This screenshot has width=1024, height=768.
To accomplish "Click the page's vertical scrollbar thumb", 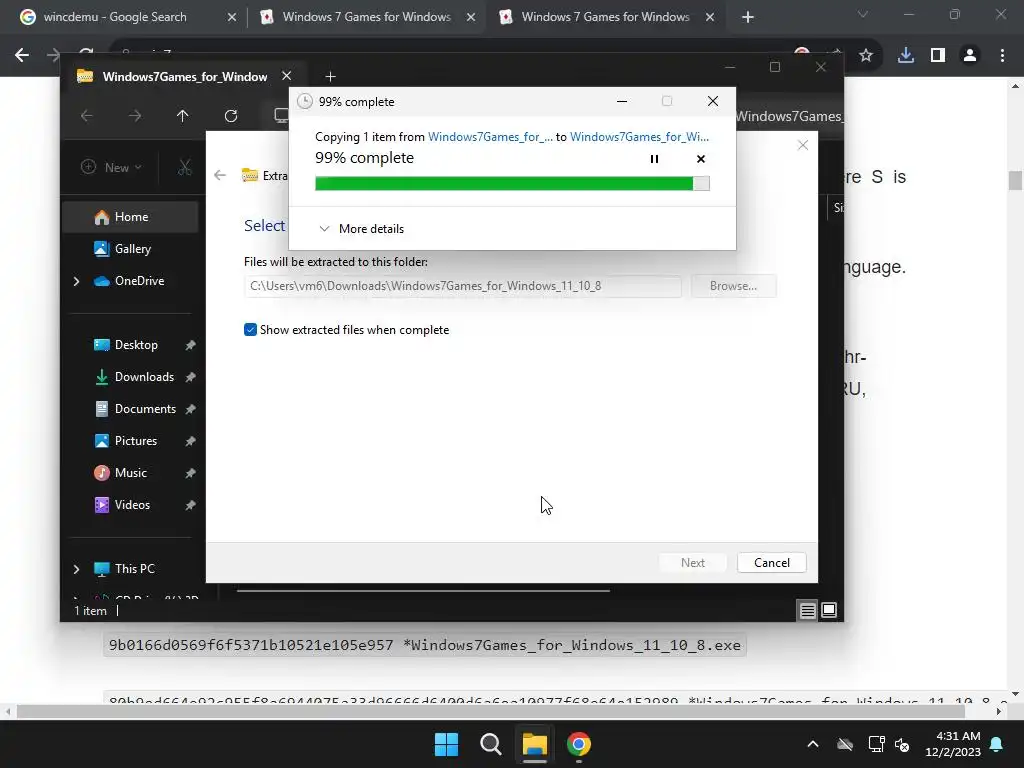I will point(1015,180).
